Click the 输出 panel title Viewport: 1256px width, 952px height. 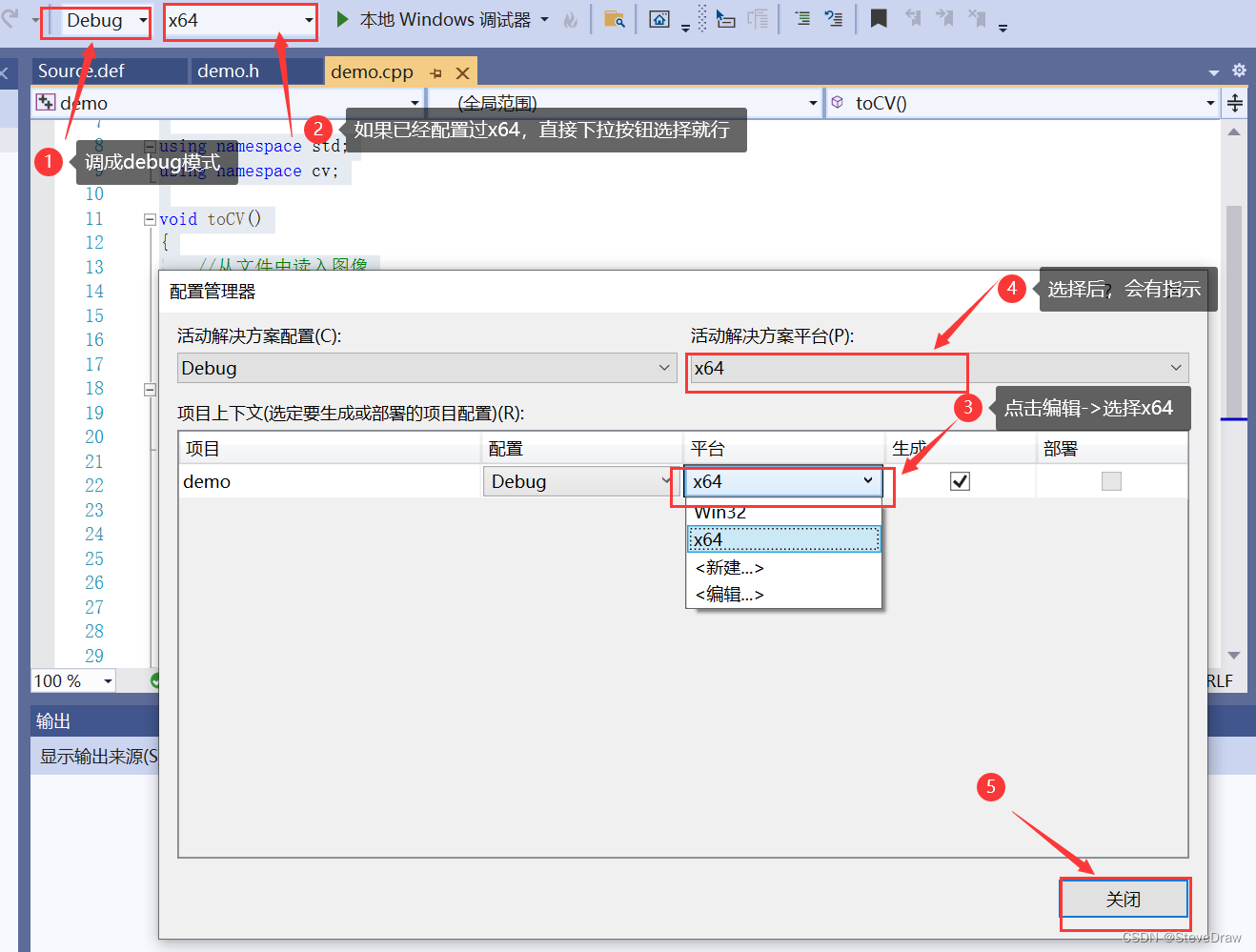tap(53, 721)
